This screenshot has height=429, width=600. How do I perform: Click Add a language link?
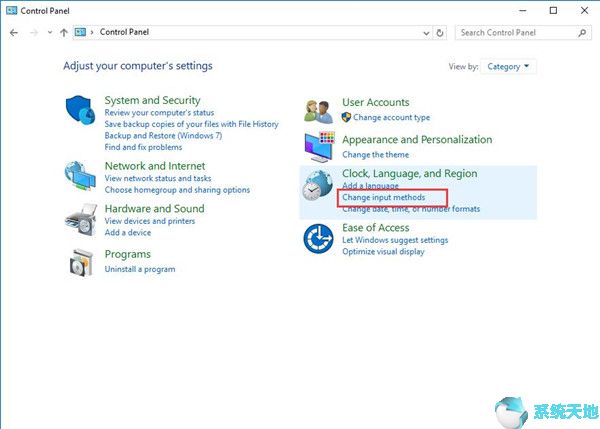pyautogui.click(x=370, y=186)
